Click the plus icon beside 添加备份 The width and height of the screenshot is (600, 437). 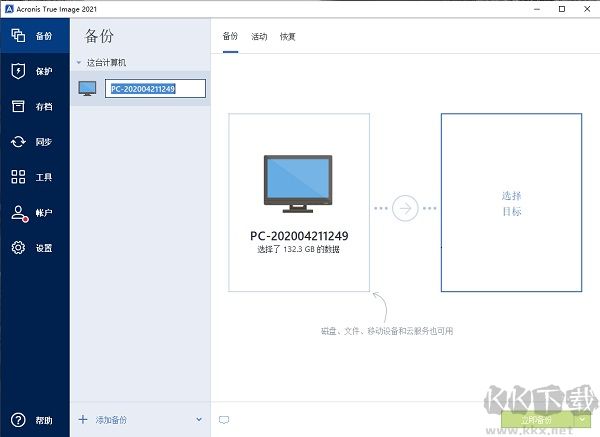point(83,419)
